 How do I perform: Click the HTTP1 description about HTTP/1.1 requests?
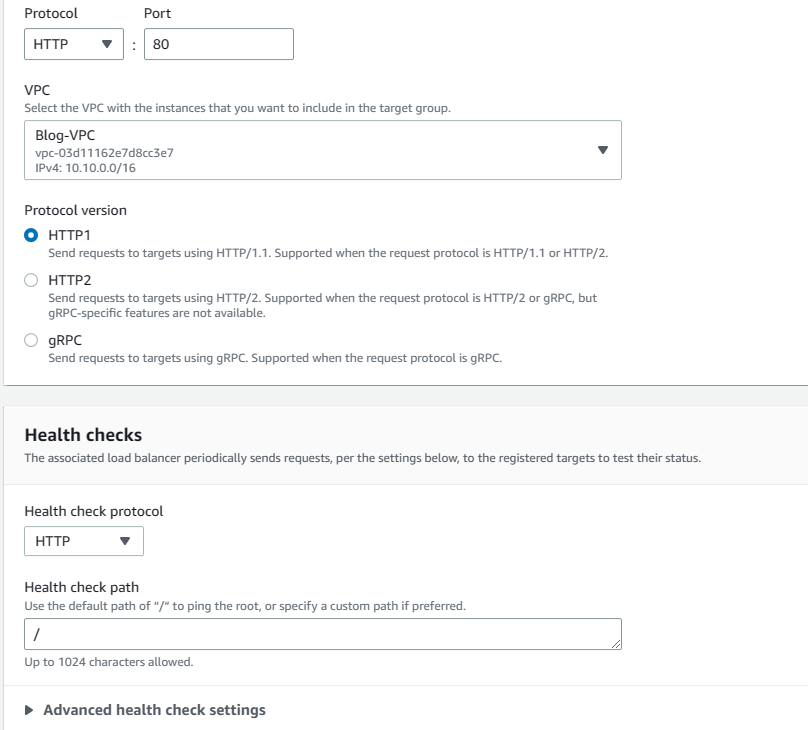point(328,253)
